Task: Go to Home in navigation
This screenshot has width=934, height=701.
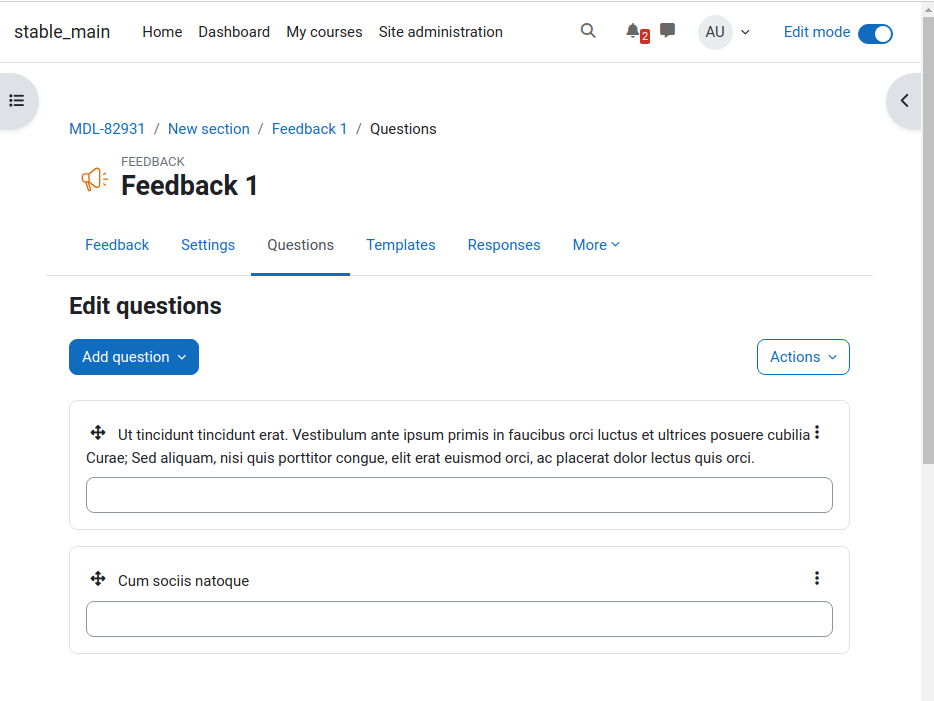Action: click(162, 32)
